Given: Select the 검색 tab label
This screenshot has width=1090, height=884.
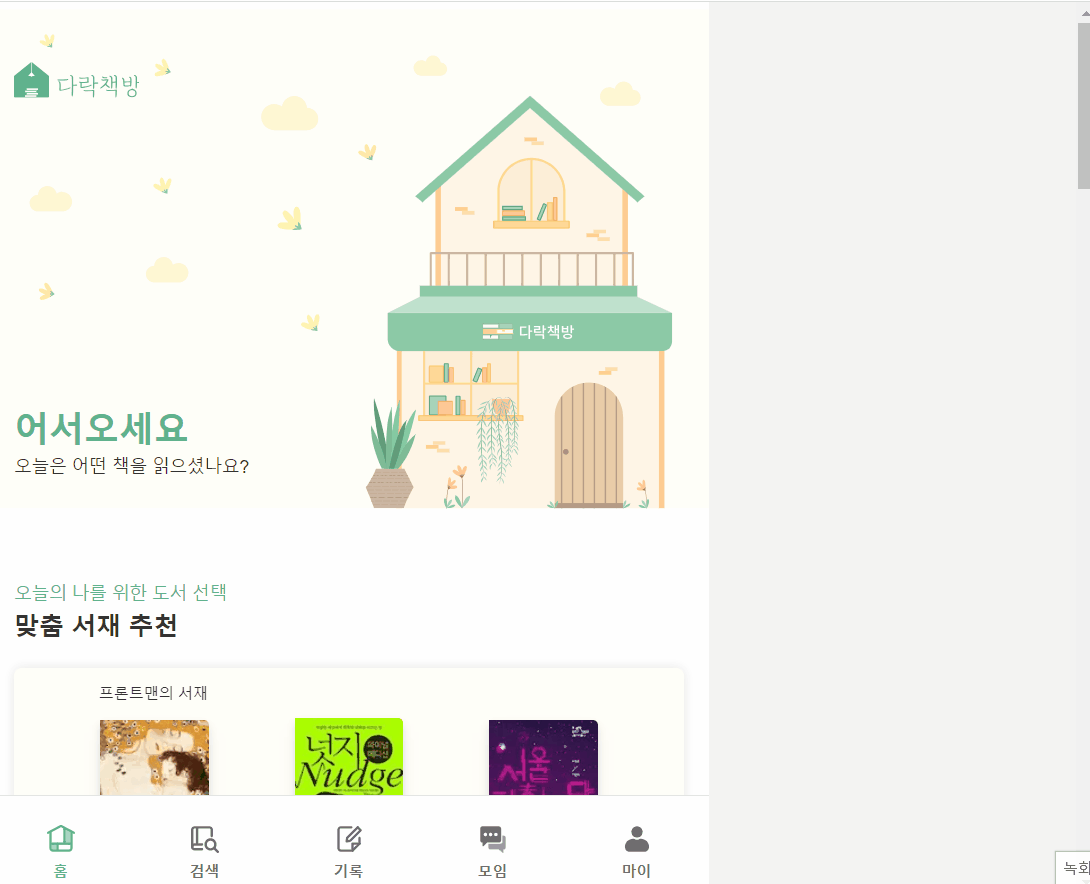Looking at the screenshot, I should [204, 871].
